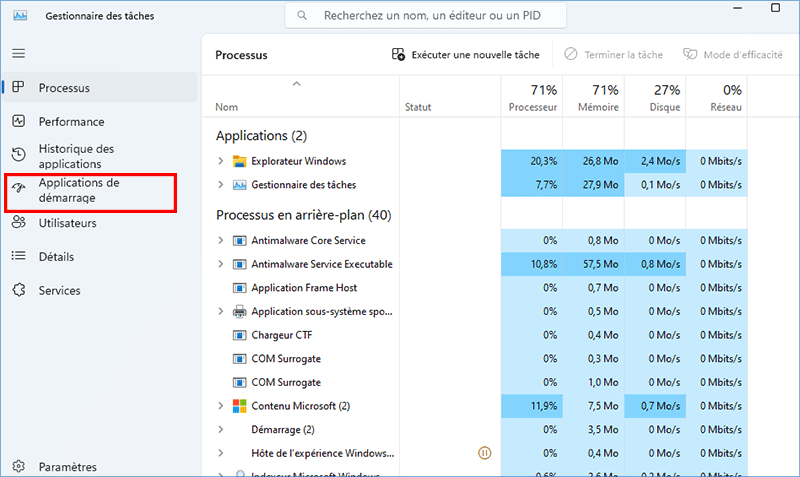Toggle Mode d'efficacité
This screenshot has width=800, height=477.
tap(731, 55)
